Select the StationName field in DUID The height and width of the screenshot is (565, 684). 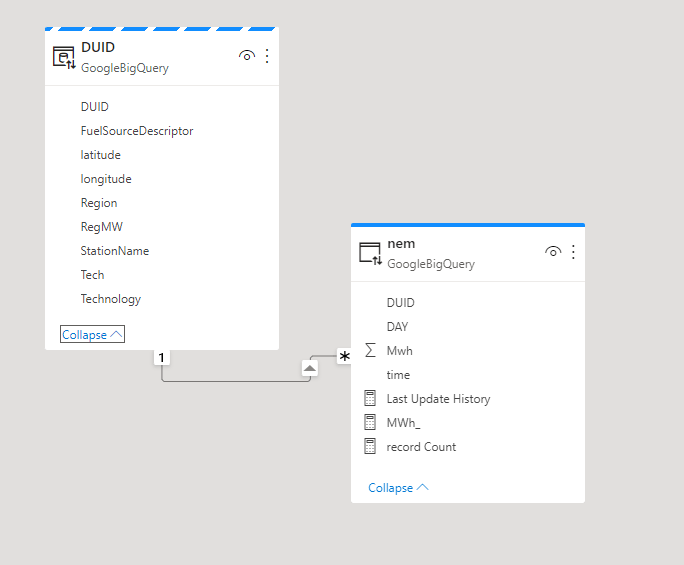click(115, 251)
